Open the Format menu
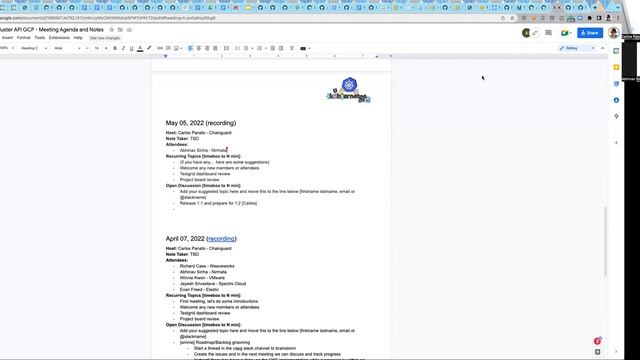The height and width of the screenshot is (360, 640). pyautogui.click(x=24, y=38)
